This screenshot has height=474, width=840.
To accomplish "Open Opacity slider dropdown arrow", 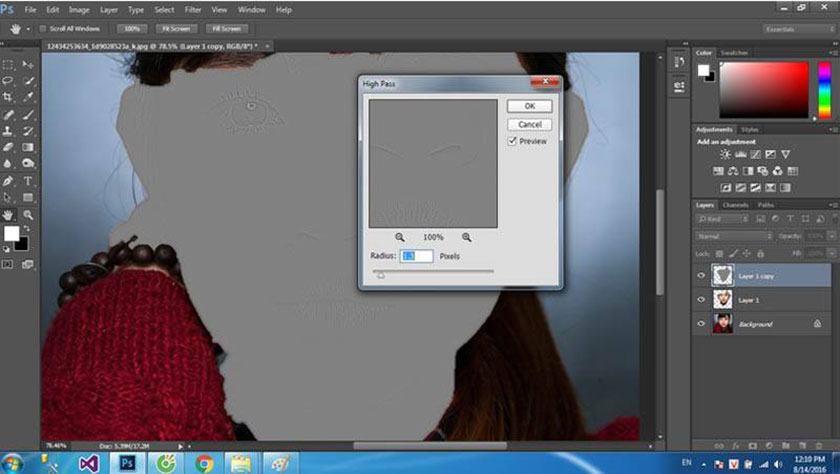I will tap(831, 236).
